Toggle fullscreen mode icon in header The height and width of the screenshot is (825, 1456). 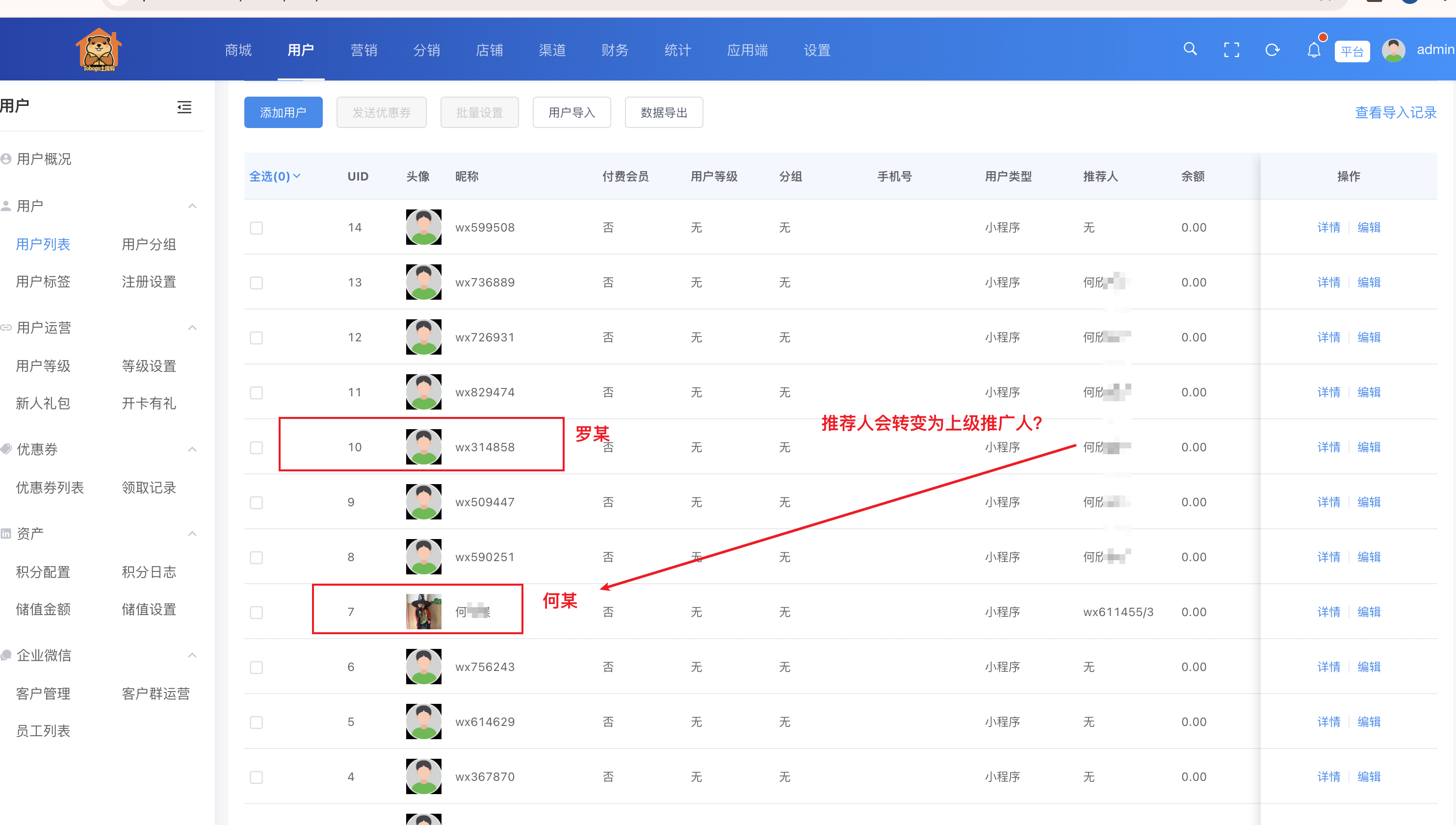click(x=1231, y=50)
